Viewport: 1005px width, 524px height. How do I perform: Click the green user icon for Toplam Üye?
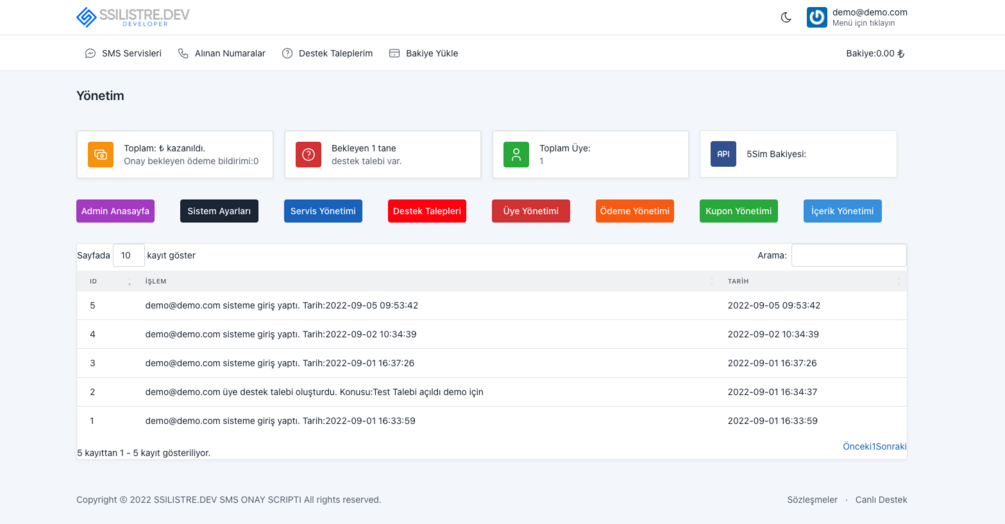tap(516, 154)
